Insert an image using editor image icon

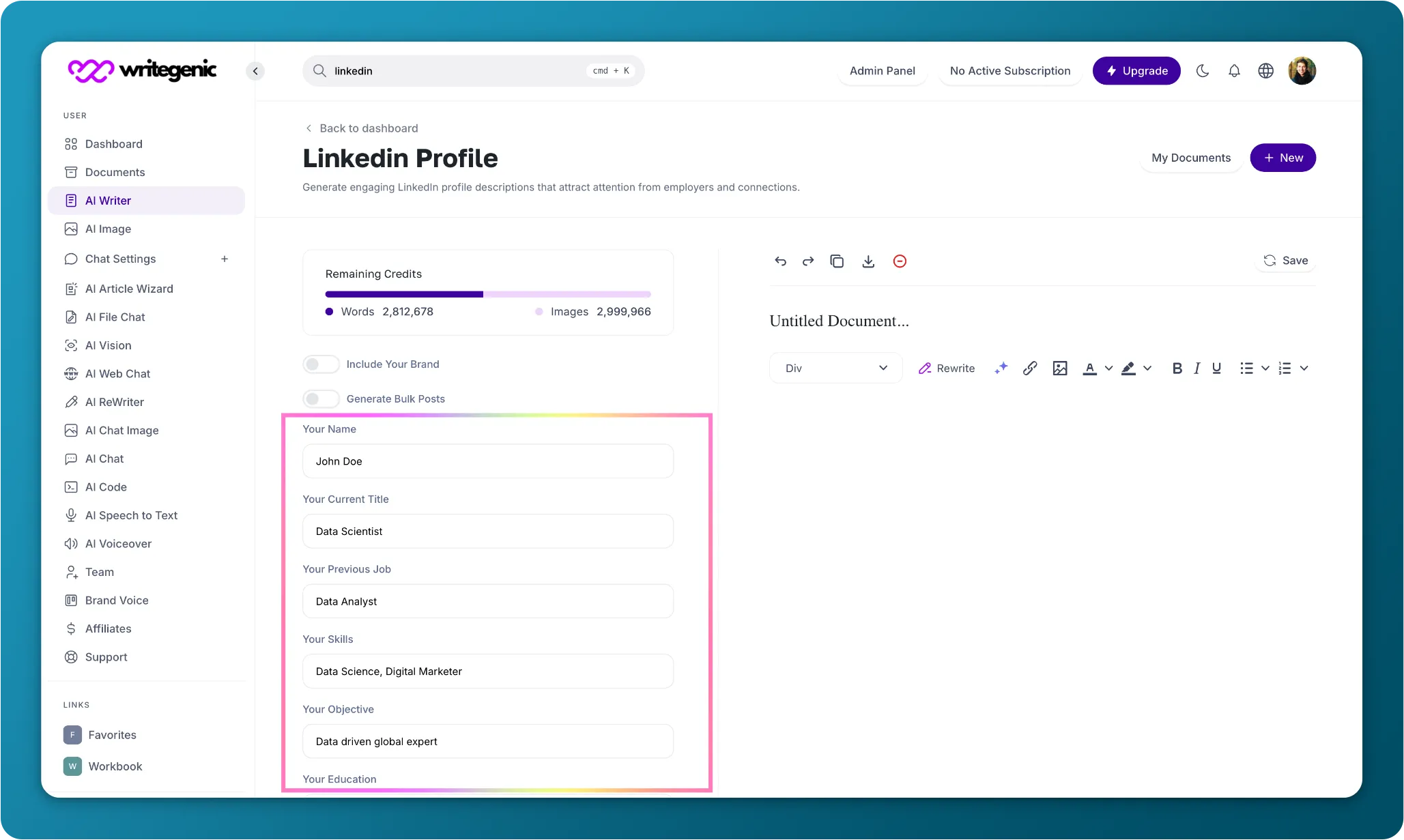(1060, 368)
